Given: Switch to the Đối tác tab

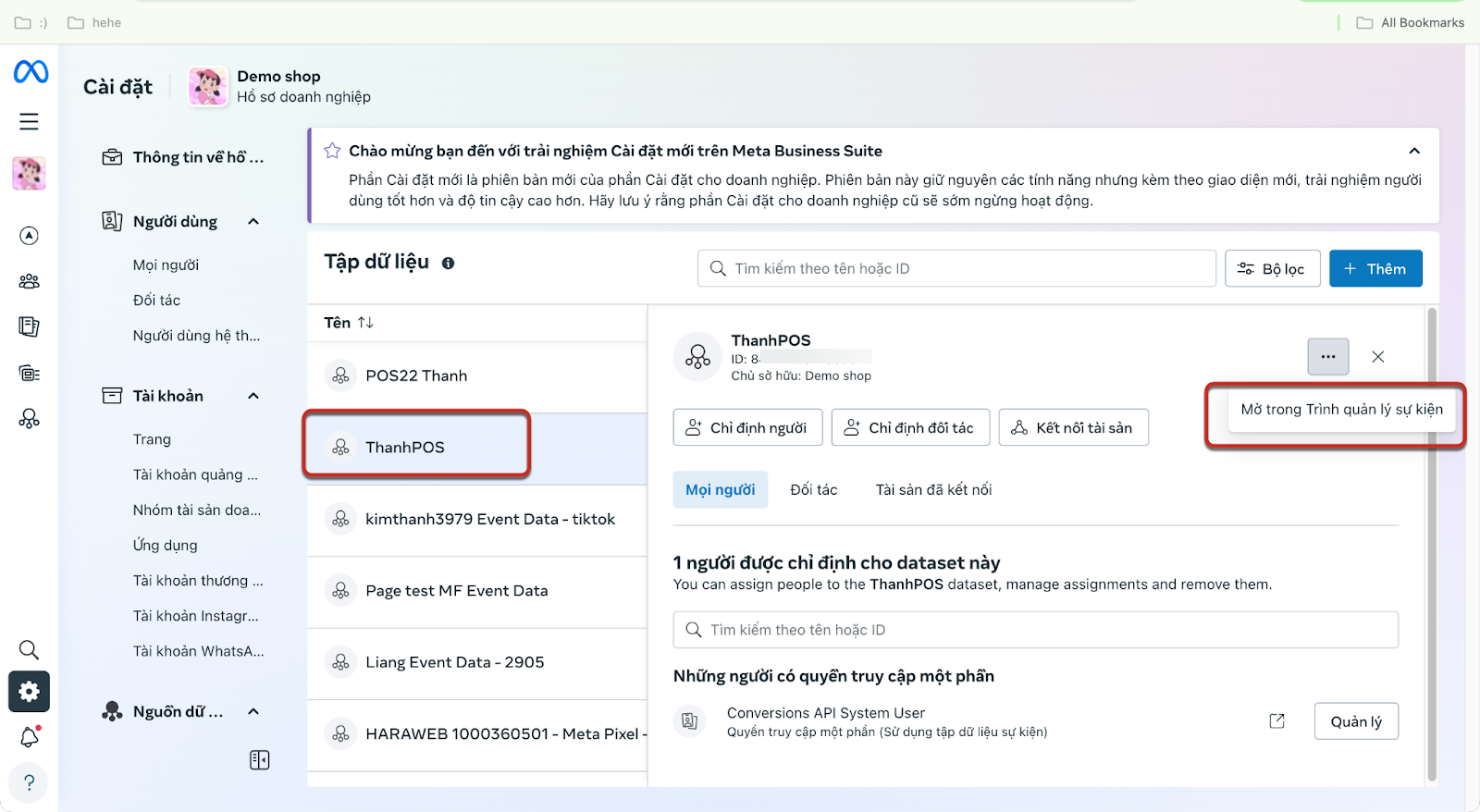Looking at the screenshot, I should 813,490.
